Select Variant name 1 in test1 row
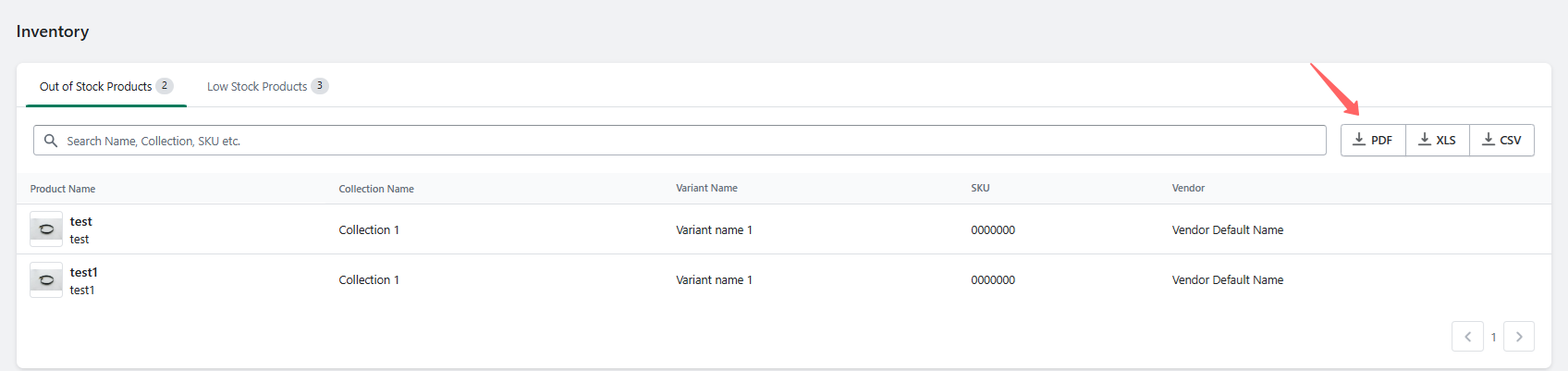Screen dimensions: 1568x371 714,279
